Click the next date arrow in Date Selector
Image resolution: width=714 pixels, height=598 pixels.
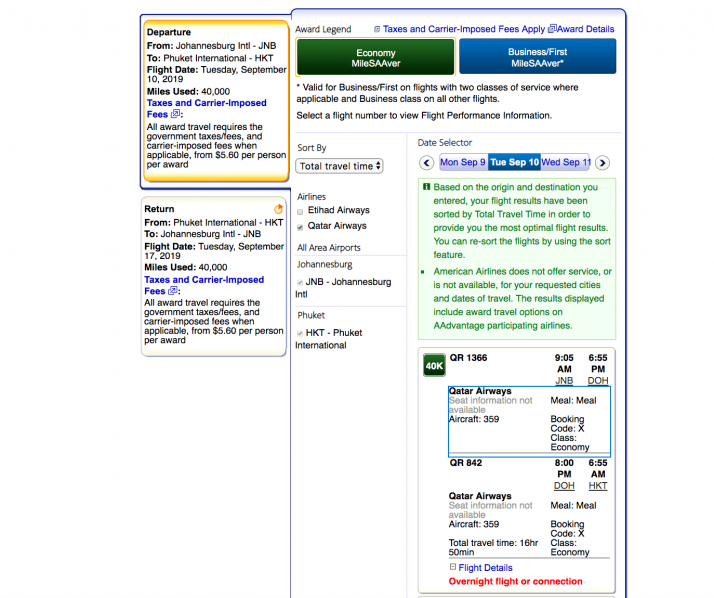[x=602, y=162]
